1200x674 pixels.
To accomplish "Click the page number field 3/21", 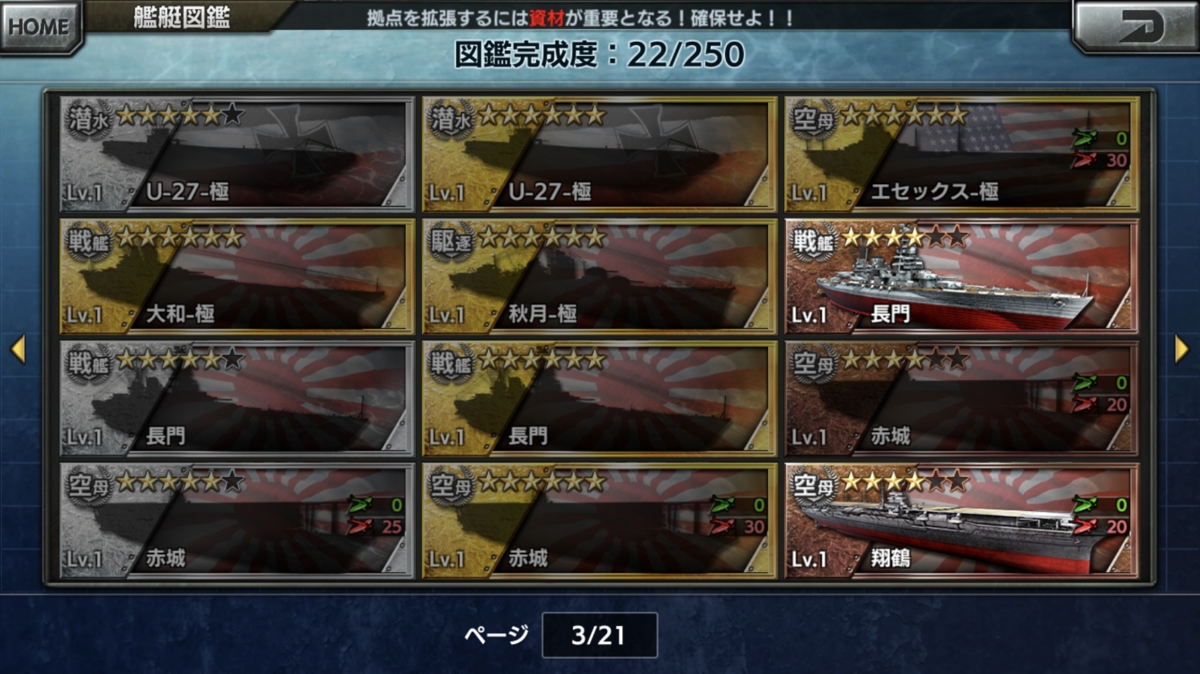I will 600,635.
